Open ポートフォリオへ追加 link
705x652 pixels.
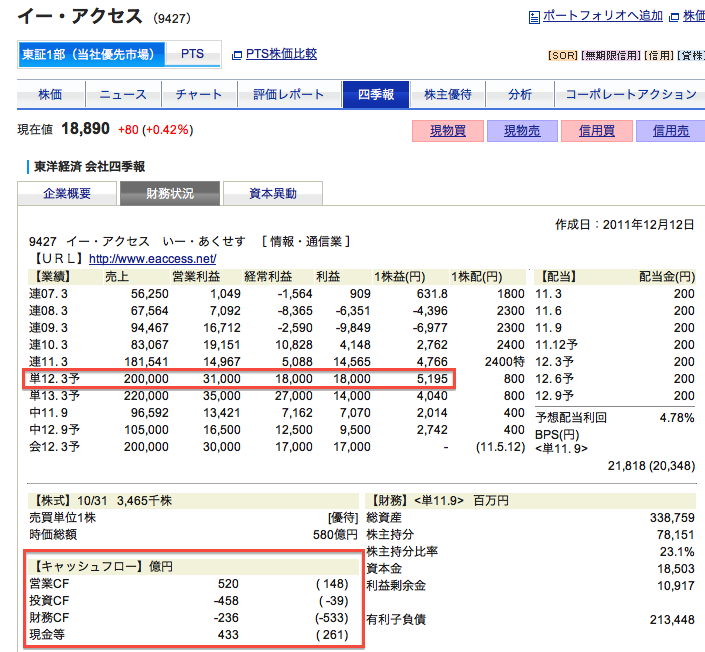click(x=602, y=16)
